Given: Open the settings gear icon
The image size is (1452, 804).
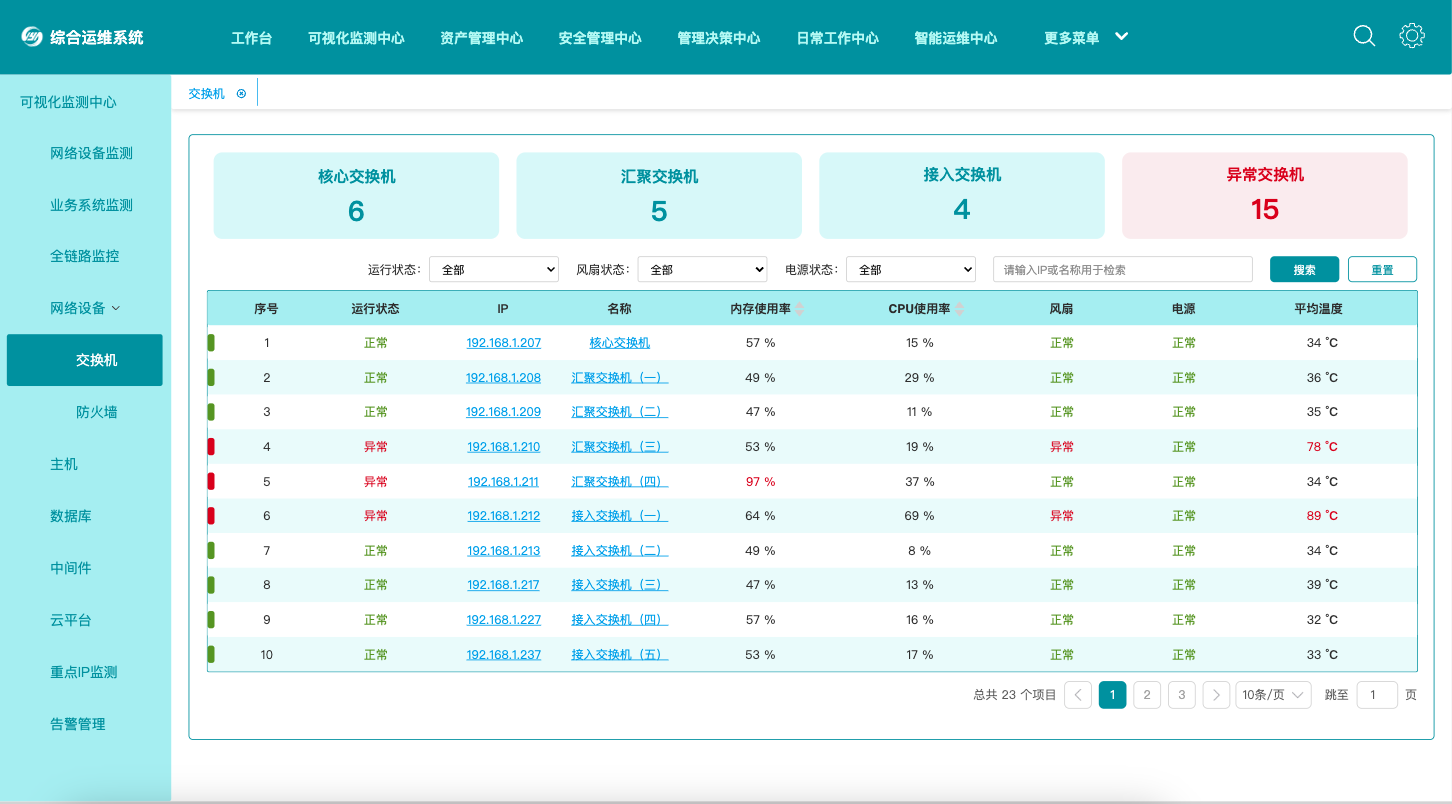Looking at the screenshot, I should pyautogui.click(x=1412, y=36).
